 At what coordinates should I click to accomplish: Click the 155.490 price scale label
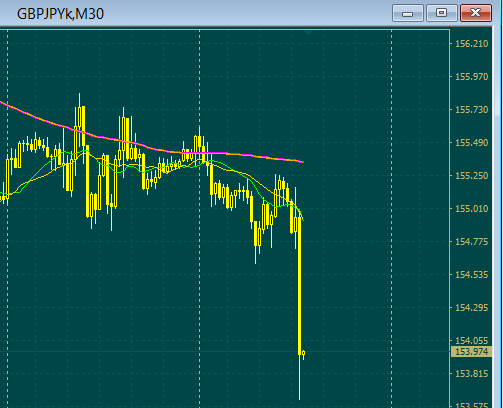(x=471, y=143)
